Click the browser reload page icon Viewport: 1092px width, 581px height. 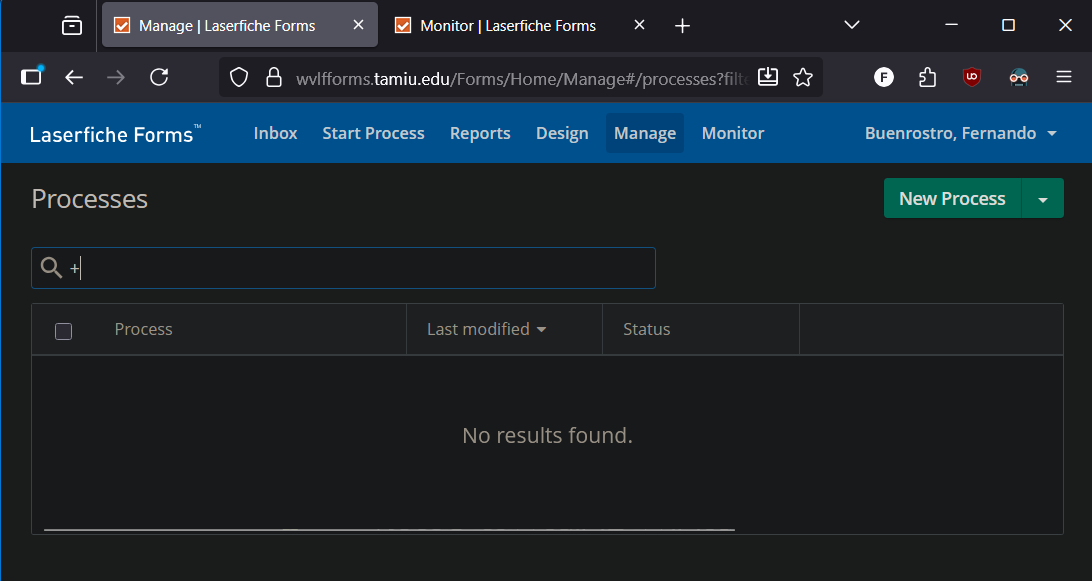pos(158,77)
